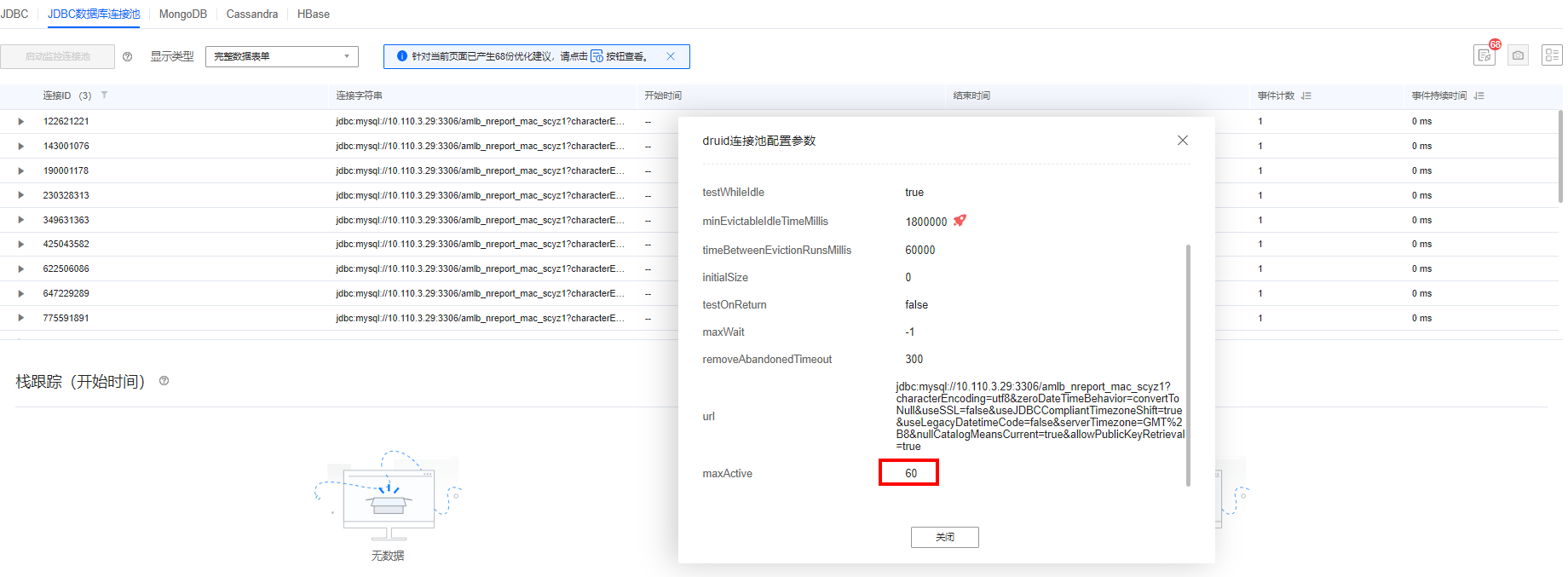This screenshot has height=577, width=1568.
Task: Click the camera snapshot icon
Action: (x=1518, y=55)
